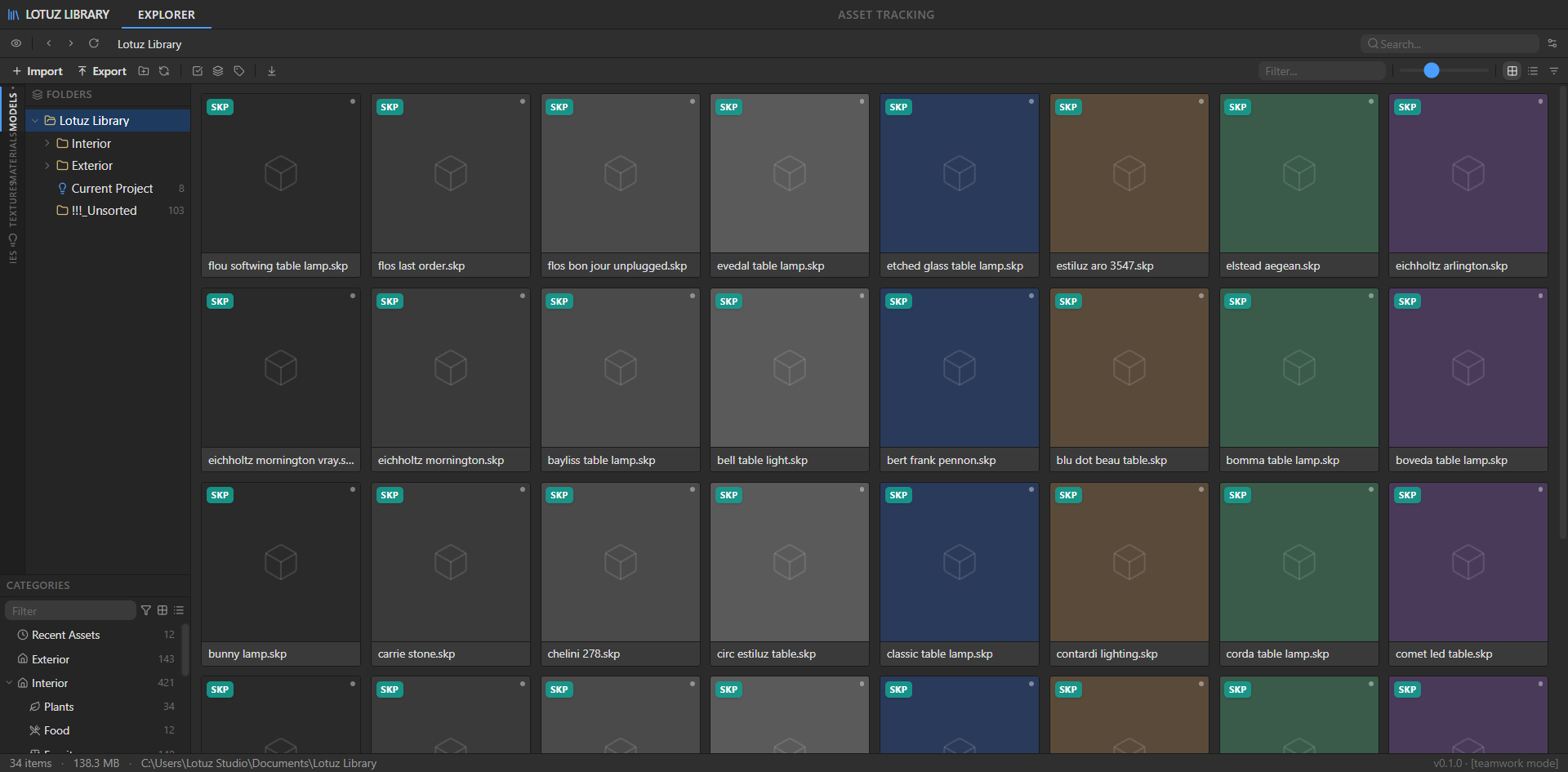Toggle the eye visibility icon in navigation bar
The width and height of the screenshot is (1568, 772).
coord(16,43)
